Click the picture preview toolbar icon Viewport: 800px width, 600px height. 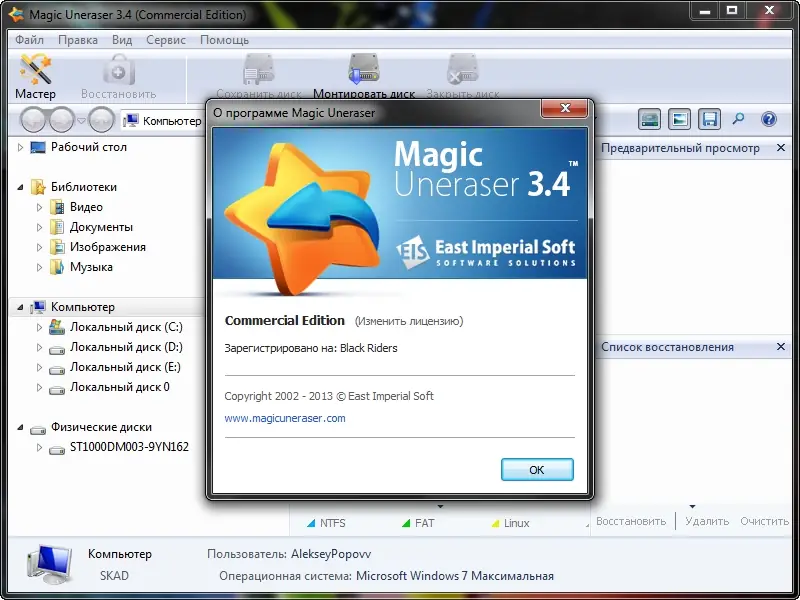click(679, 119)
